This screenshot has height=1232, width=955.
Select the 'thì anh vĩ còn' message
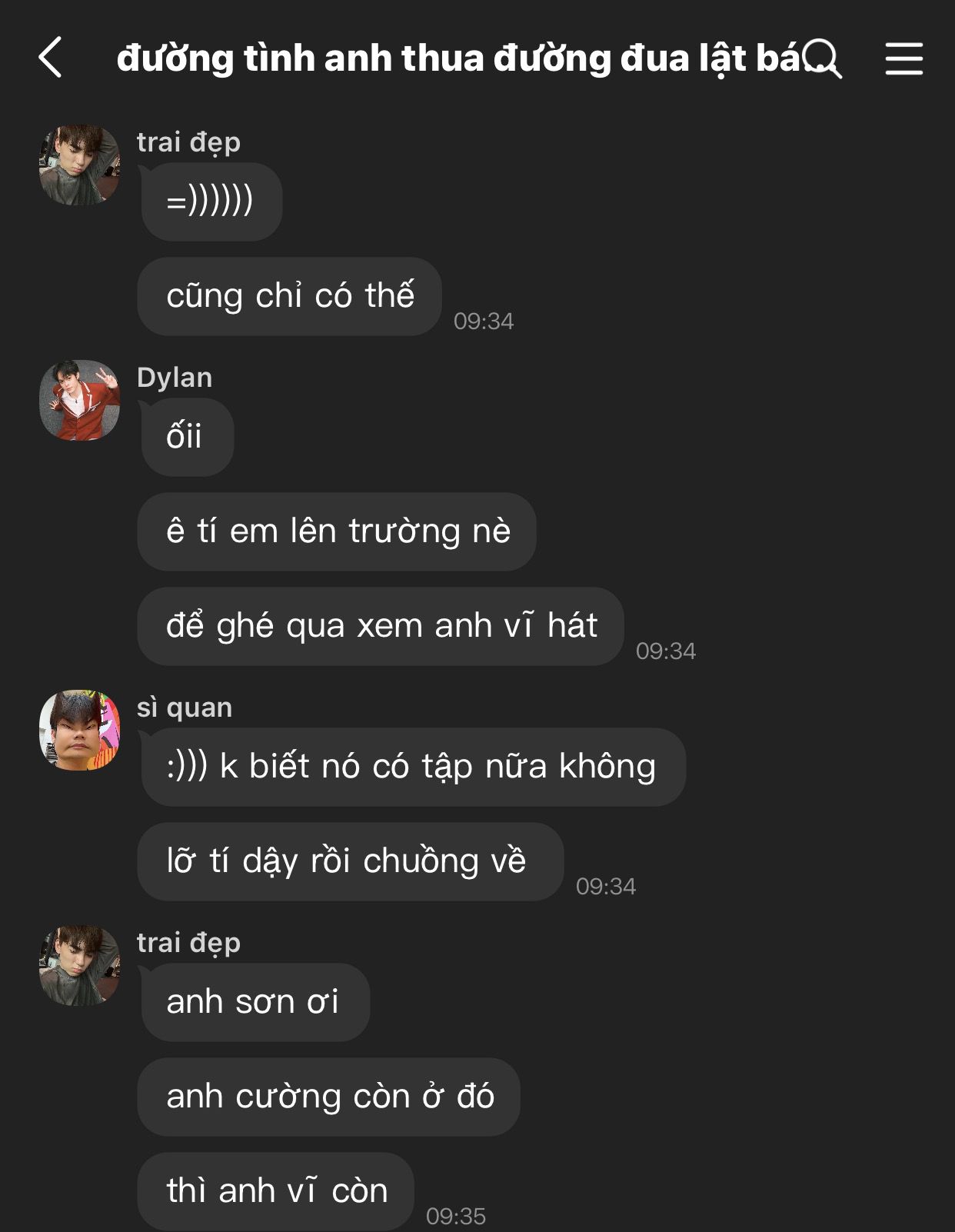276,1191
